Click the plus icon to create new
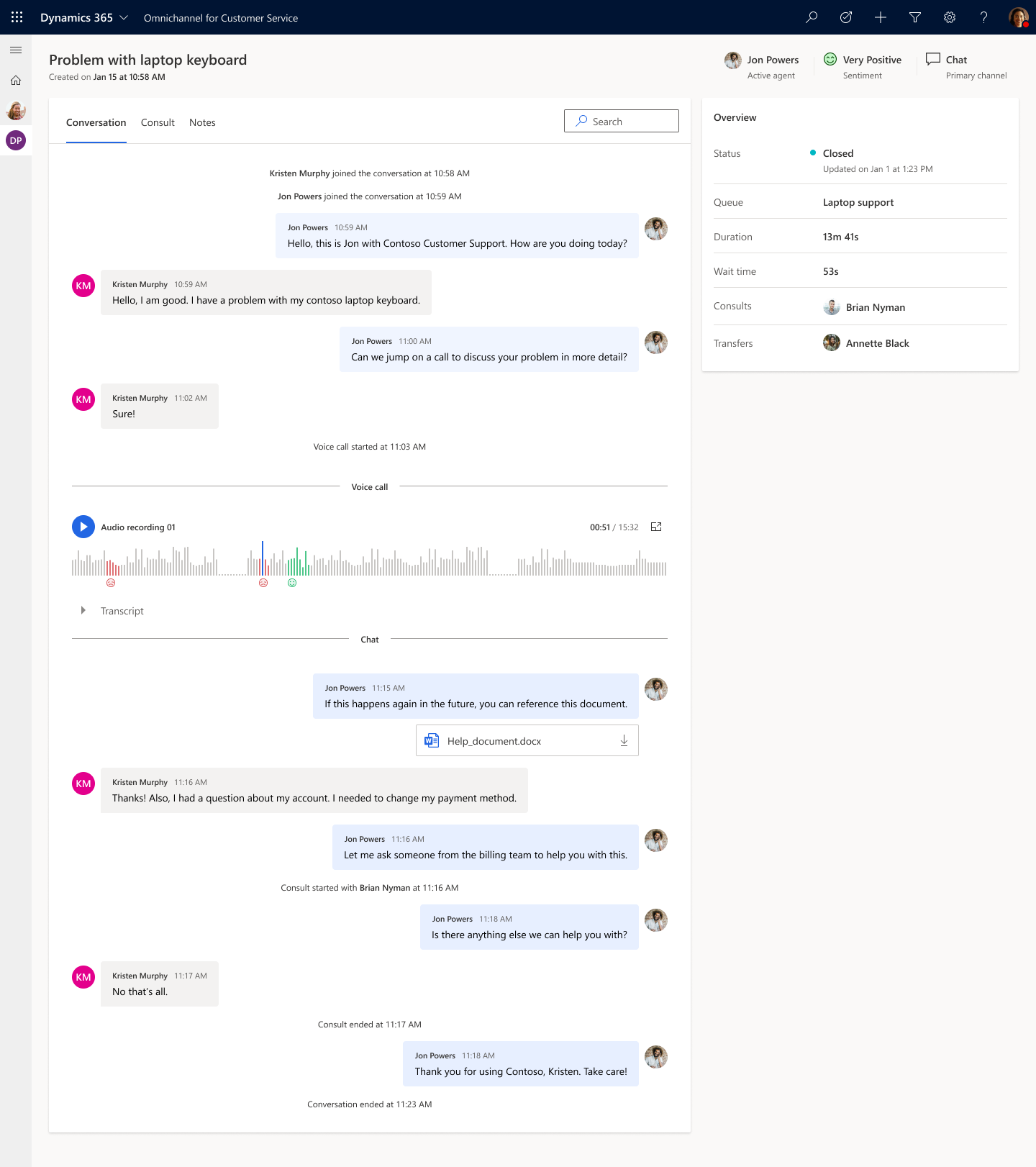This screenshot has height=1167, width=1036. pyautogui.click(x=881, y=17)
